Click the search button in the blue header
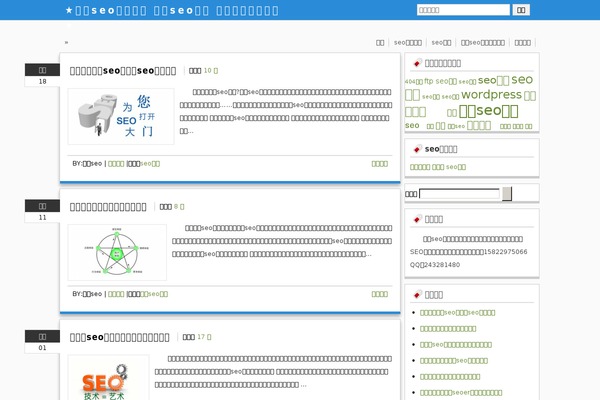Screen dimensions: 600x400 tap(521, 10)
